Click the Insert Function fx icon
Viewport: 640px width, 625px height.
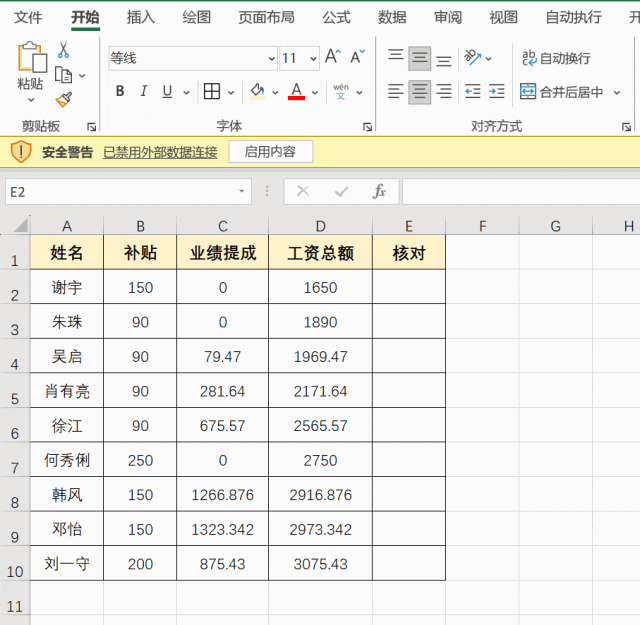click(x=379, y=191)
